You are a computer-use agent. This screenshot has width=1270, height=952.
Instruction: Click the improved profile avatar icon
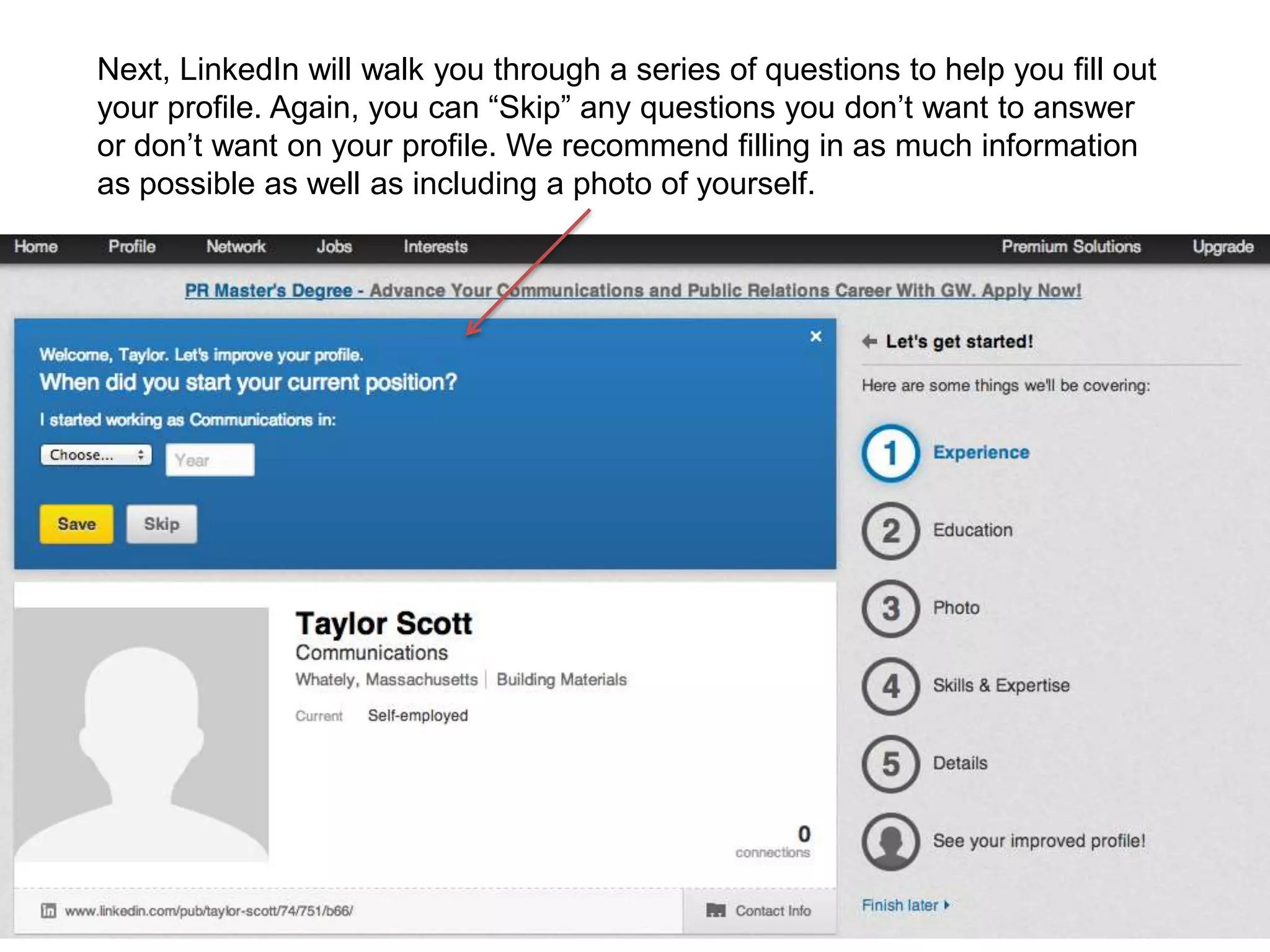coord(890,842)
